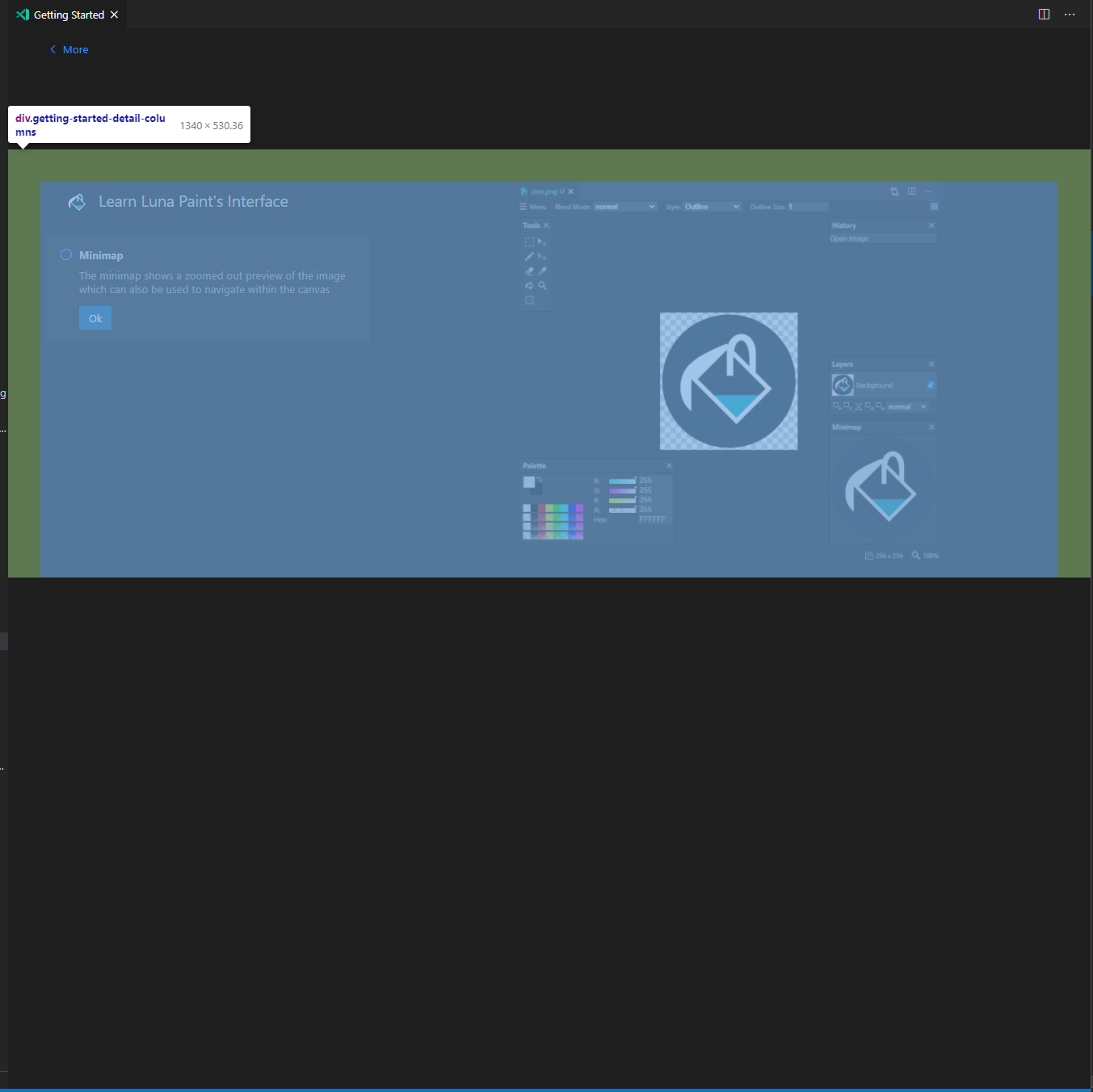
Task: Select the Zoom magnifier tool in the preview Tools panel
Action: (542, 285)
